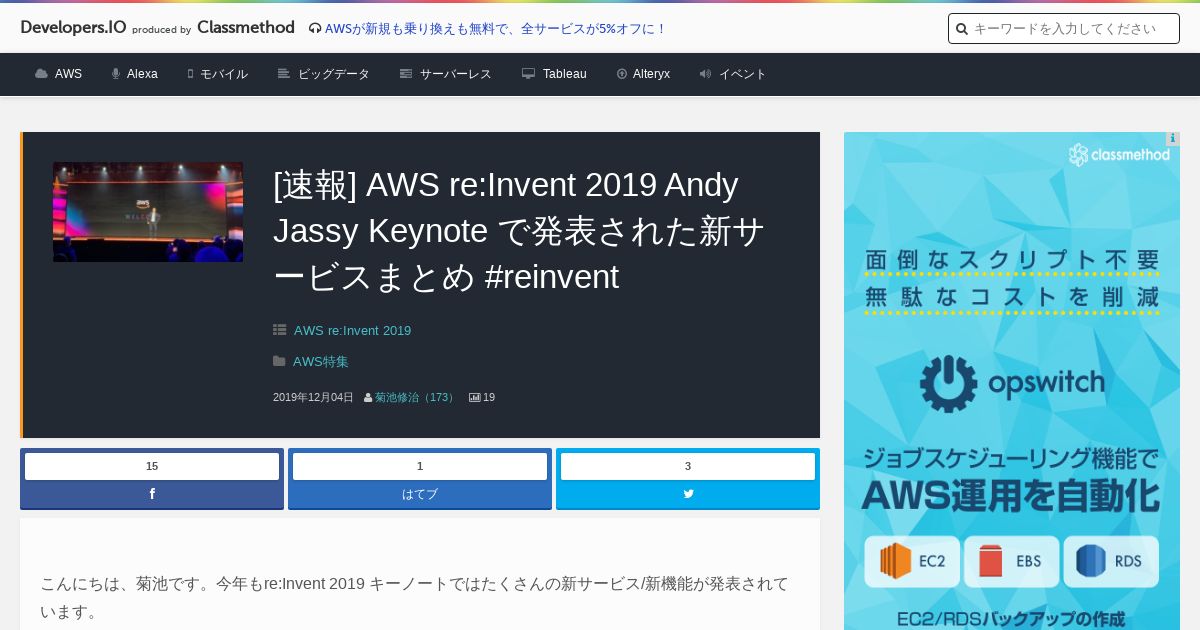Bookmark article with はてブ button
1200x630 pixels.
tap(420, 495)
